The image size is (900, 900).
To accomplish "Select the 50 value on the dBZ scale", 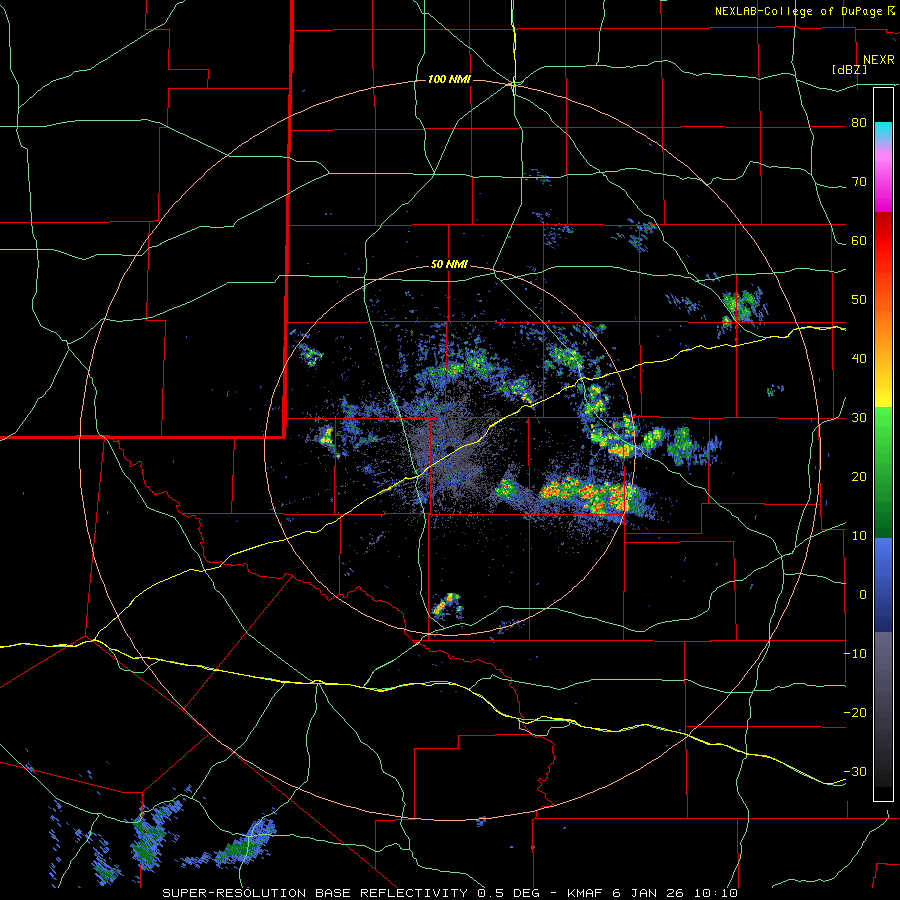I will (859, 300).
